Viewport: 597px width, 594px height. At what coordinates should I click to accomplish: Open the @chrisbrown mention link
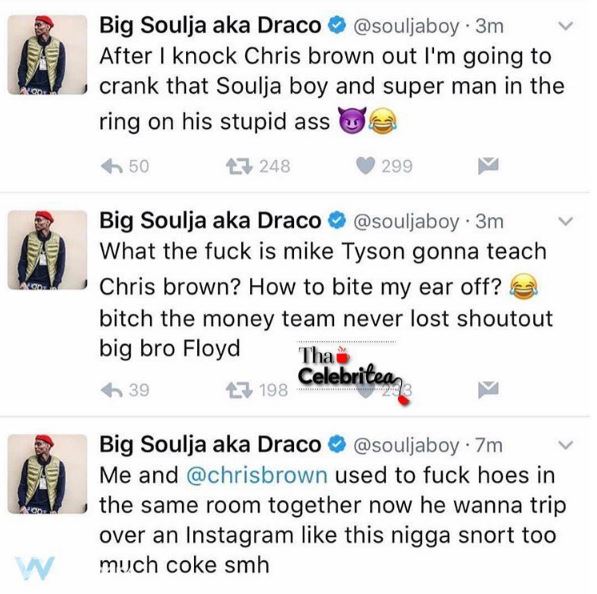(257, 475)
